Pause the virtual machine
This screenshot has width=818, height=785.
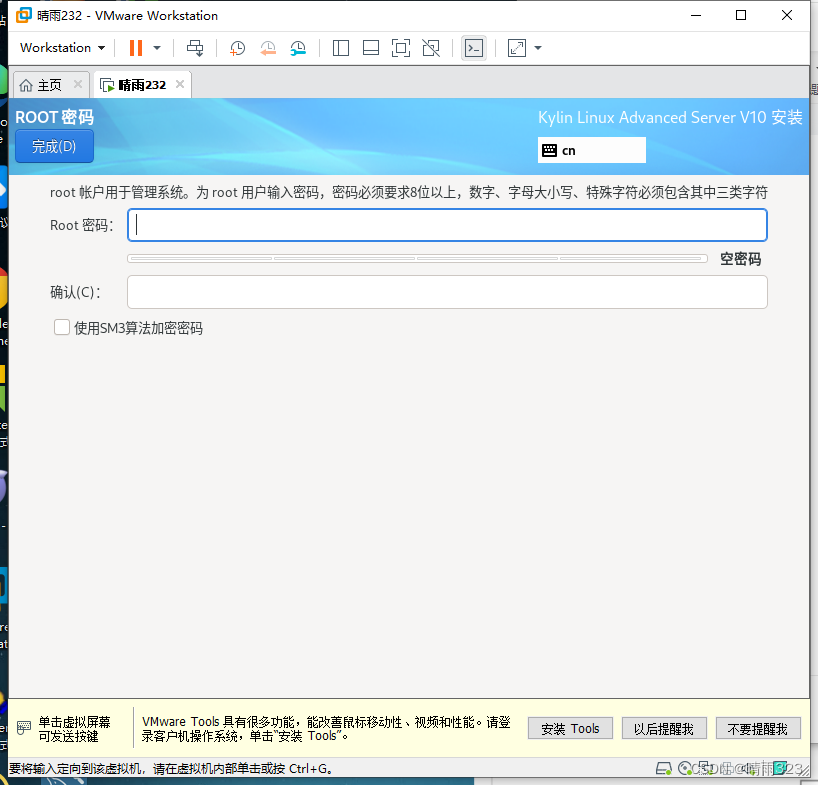tap(136, 48)
